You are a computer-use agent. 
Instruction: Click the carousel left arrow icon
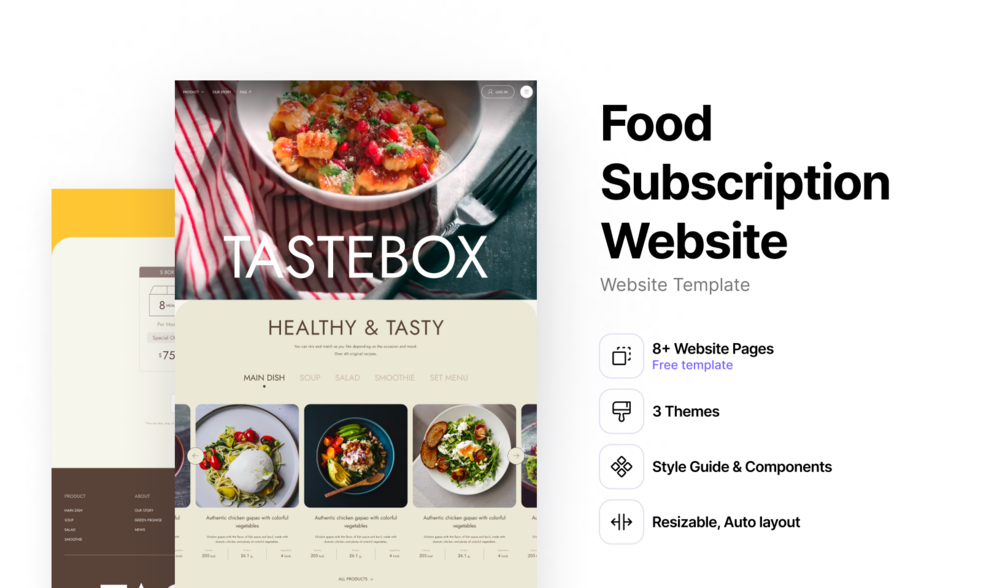(195, 456)
